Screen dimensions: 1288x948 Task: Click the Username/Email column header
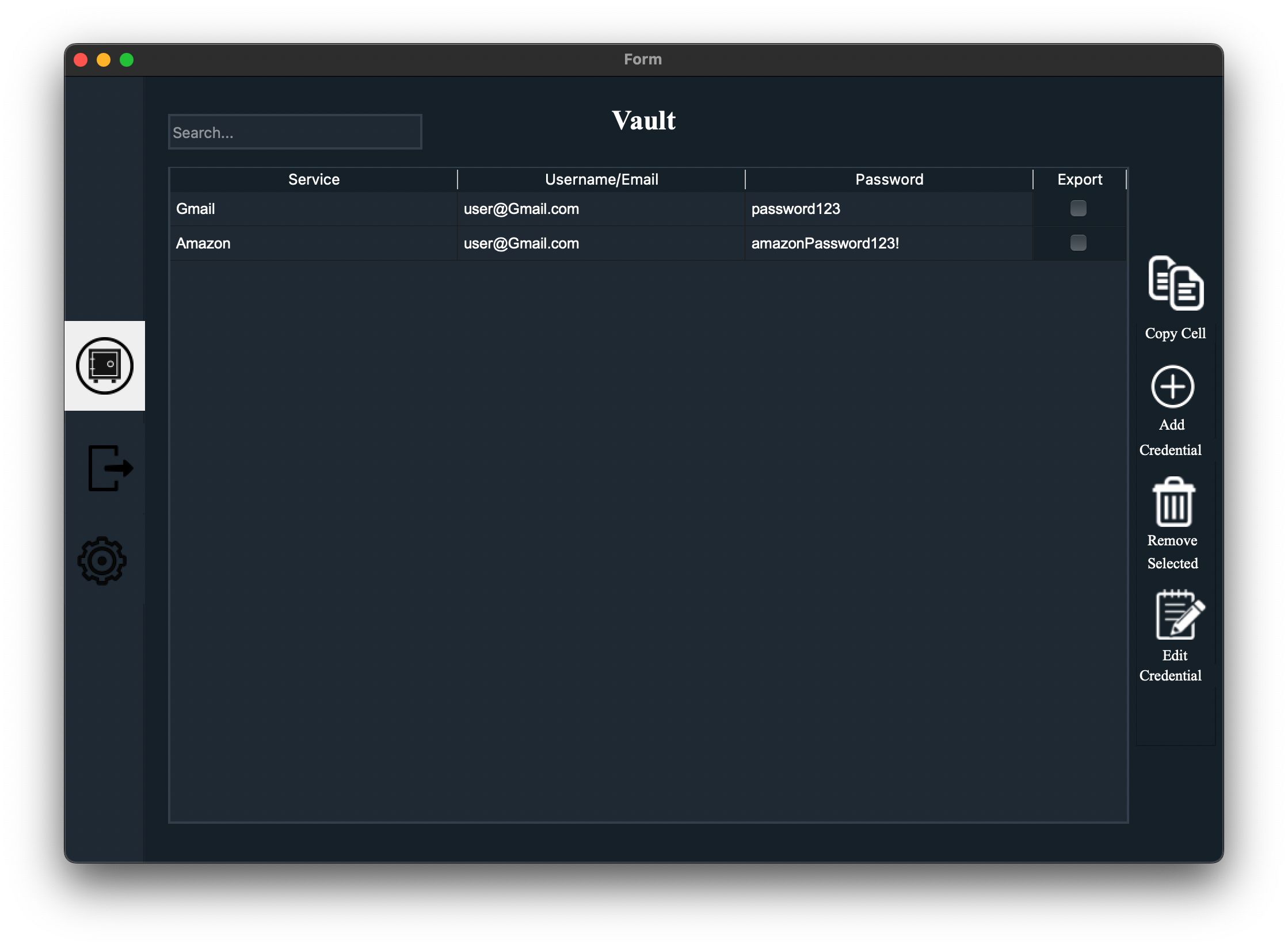601,179
